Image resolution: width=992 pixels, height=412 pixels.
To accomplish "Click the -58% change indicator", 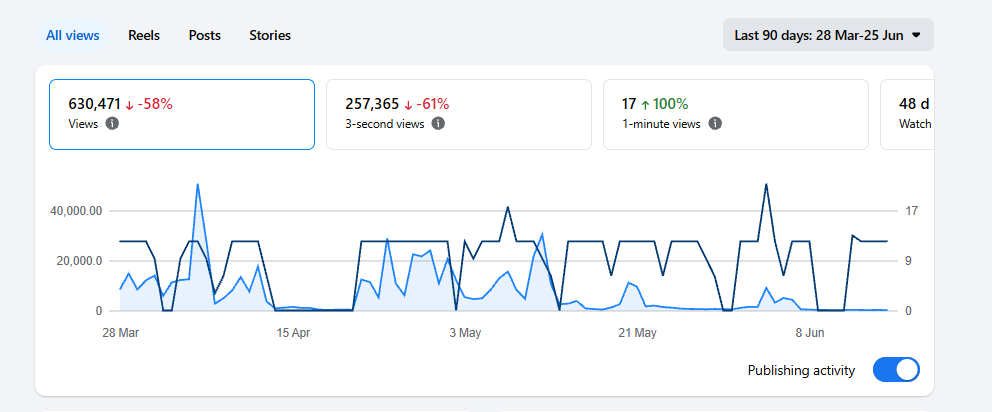I will (149, 104).
